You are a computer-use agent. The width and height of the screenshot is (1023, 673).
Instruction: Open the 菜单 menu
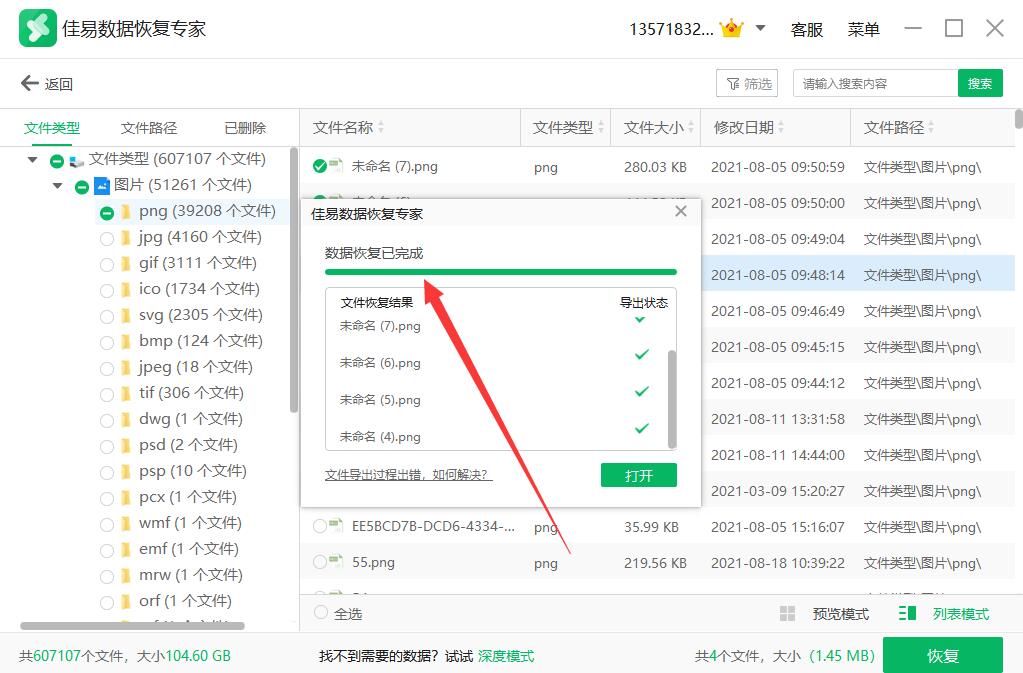(863, 29)
